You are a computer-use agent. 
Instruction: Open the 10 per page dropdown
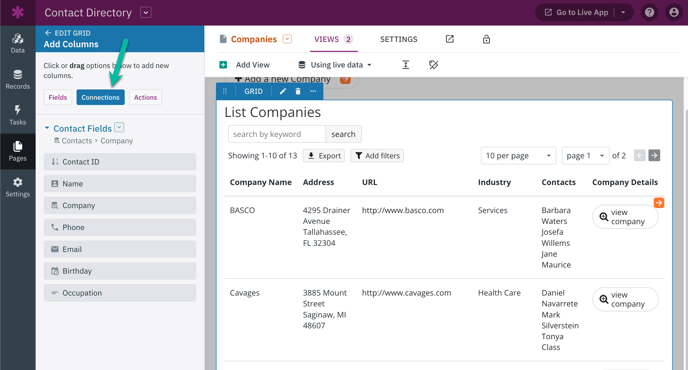(x=518, y=156)
